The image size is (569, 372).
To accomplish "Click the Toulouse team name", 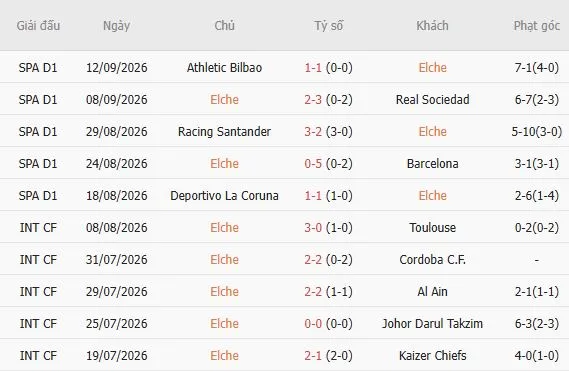I will click(x=432, y=228).
